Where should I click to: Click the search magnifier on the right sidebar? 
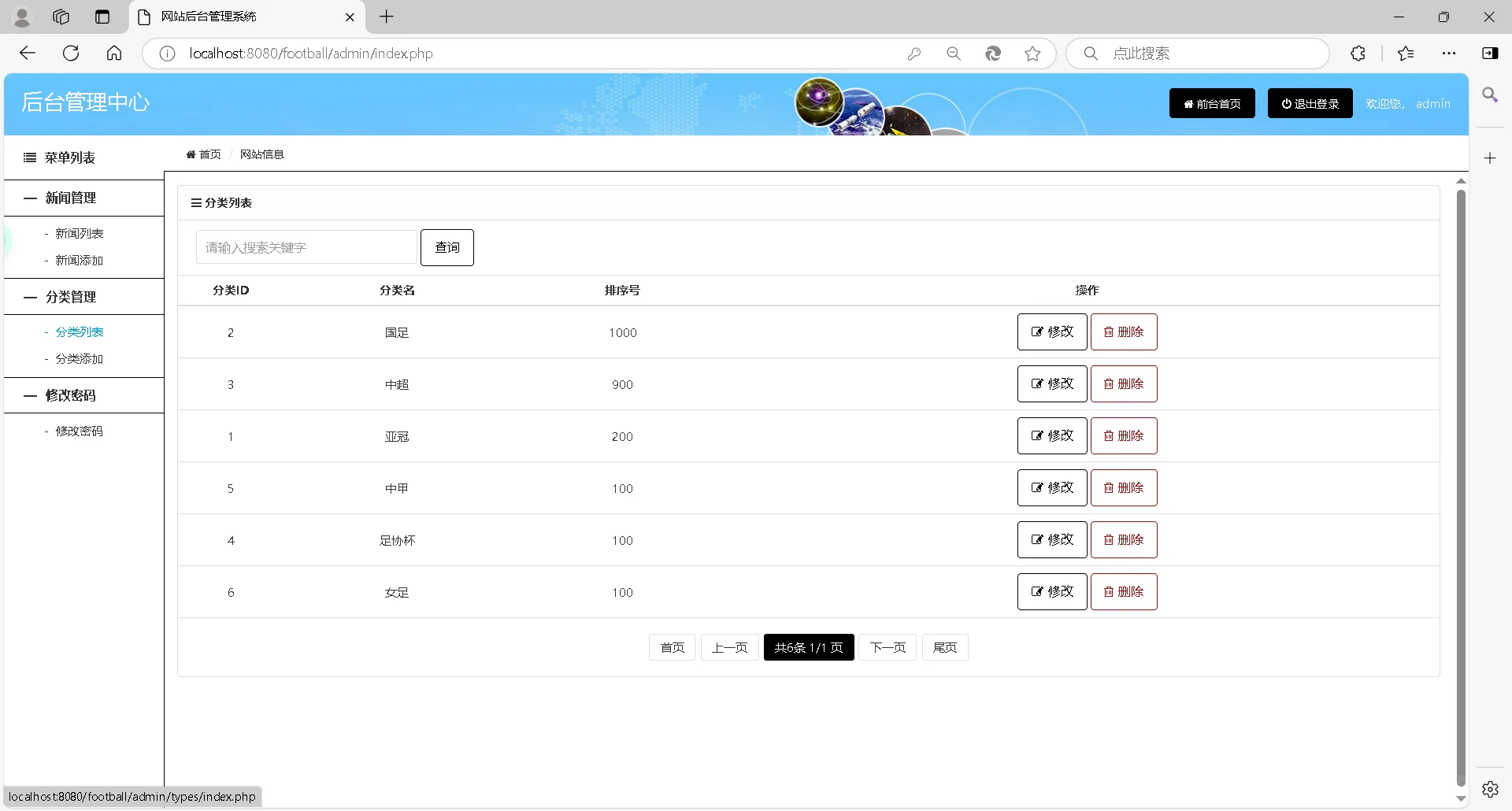pos(1491,95)
